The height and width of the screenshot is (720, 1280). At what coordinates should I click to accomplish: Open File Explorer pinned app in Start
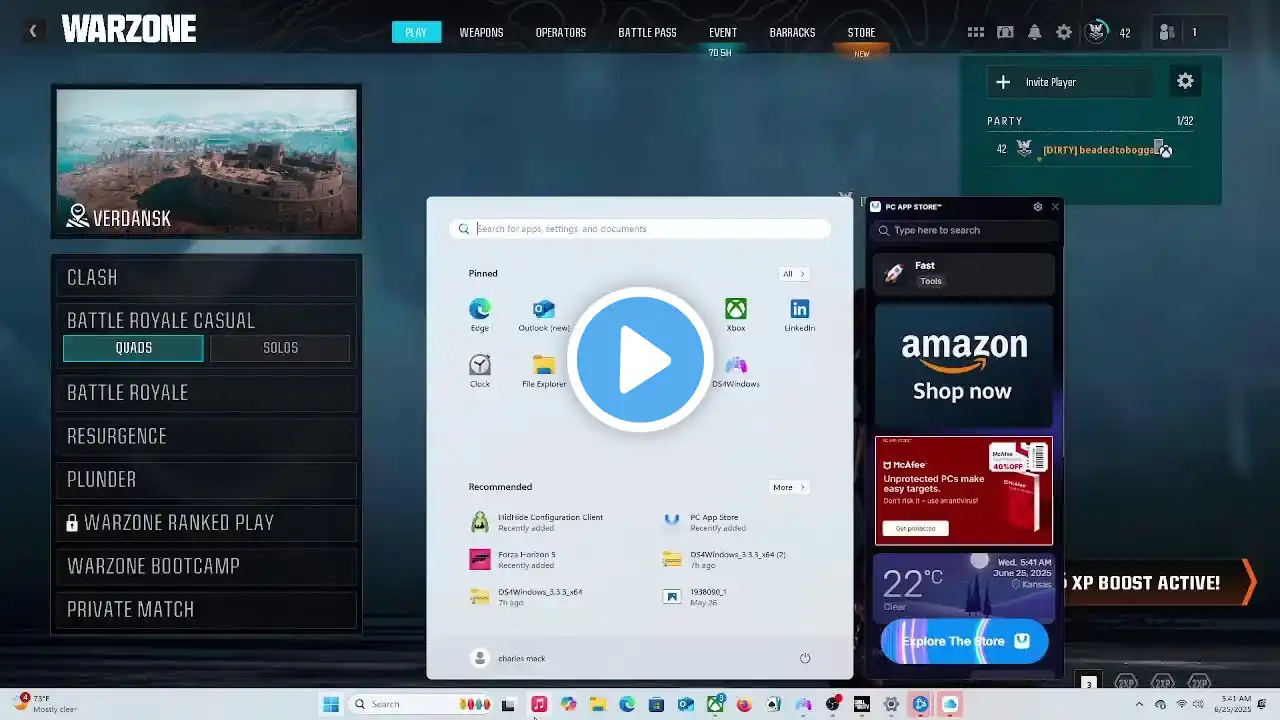point(544,371)
